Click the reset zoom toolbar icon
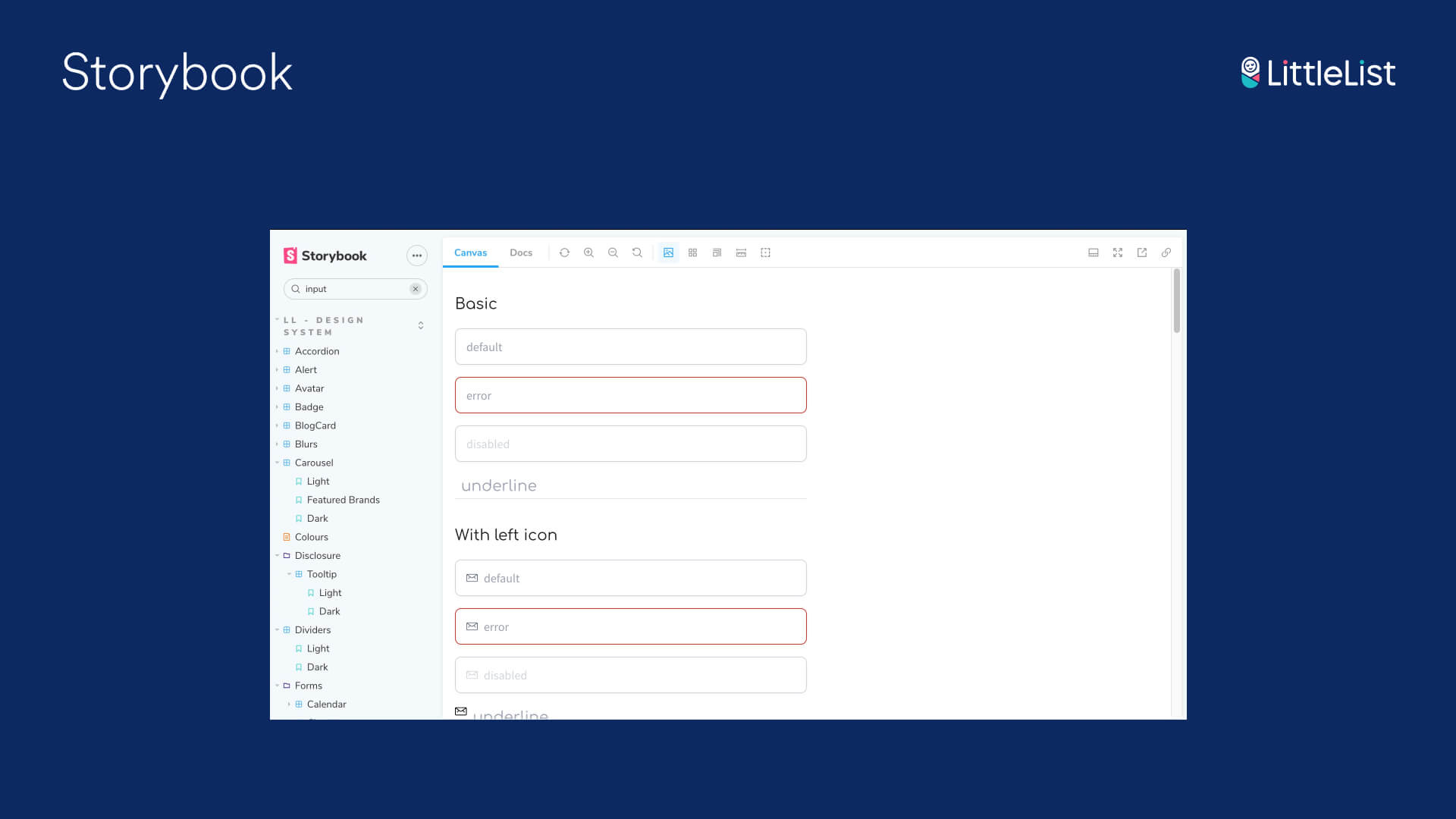This screenshot has height=819, width=1456. (x=637, y=253)
